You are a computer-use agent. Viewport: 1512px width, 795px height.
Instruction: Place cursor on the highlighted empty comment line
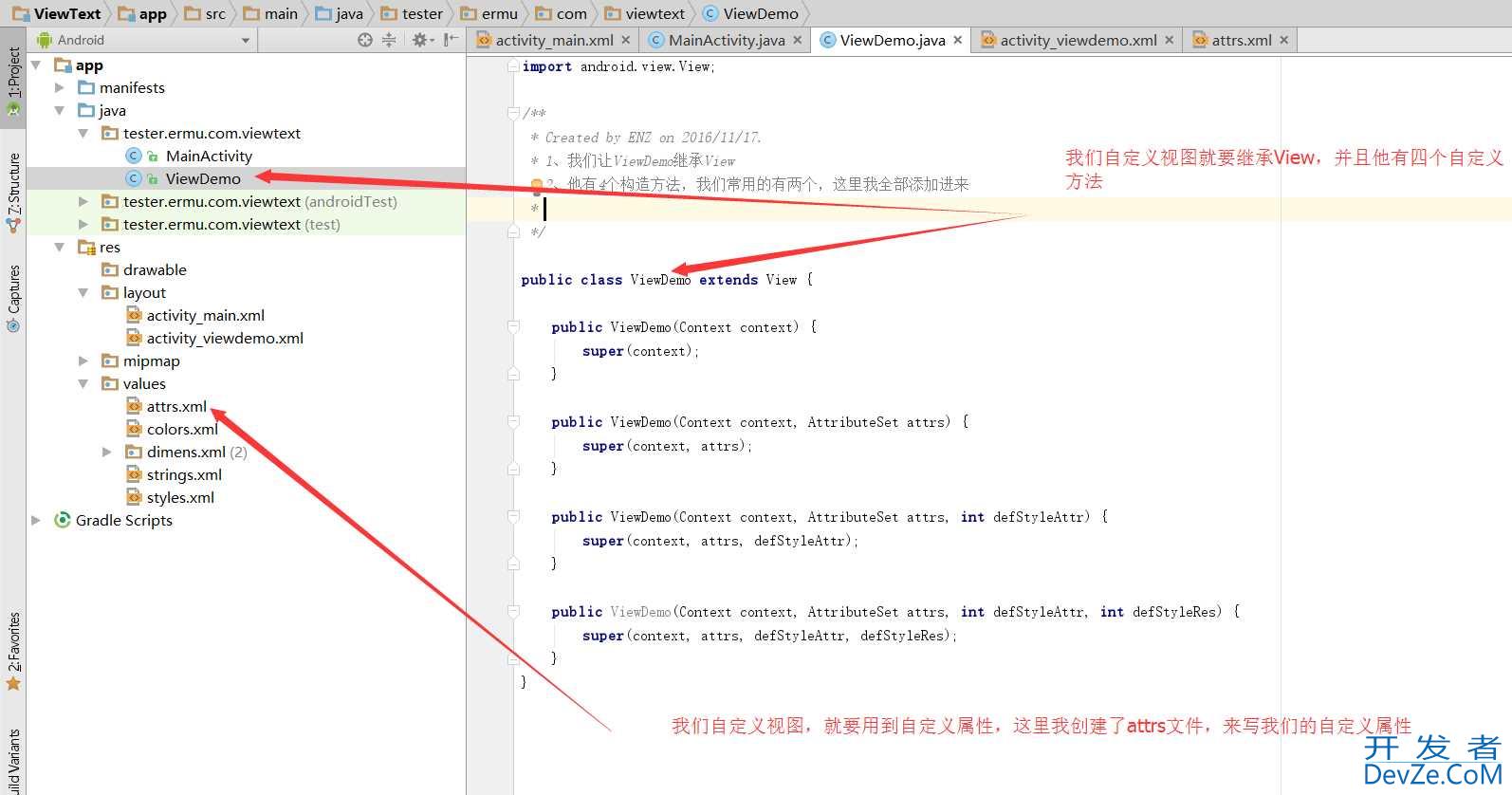(x=989, y=209)
